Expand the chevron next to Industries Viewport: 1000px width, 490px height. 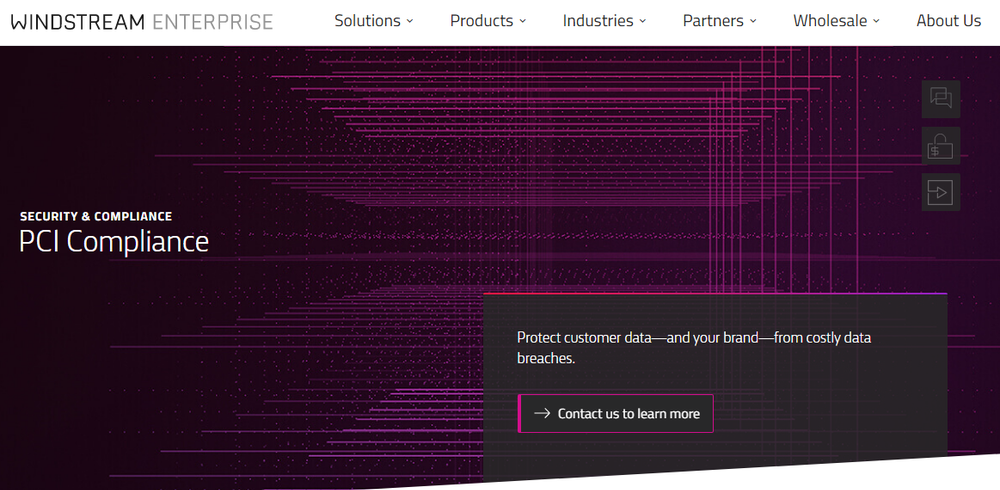point(642,21)
